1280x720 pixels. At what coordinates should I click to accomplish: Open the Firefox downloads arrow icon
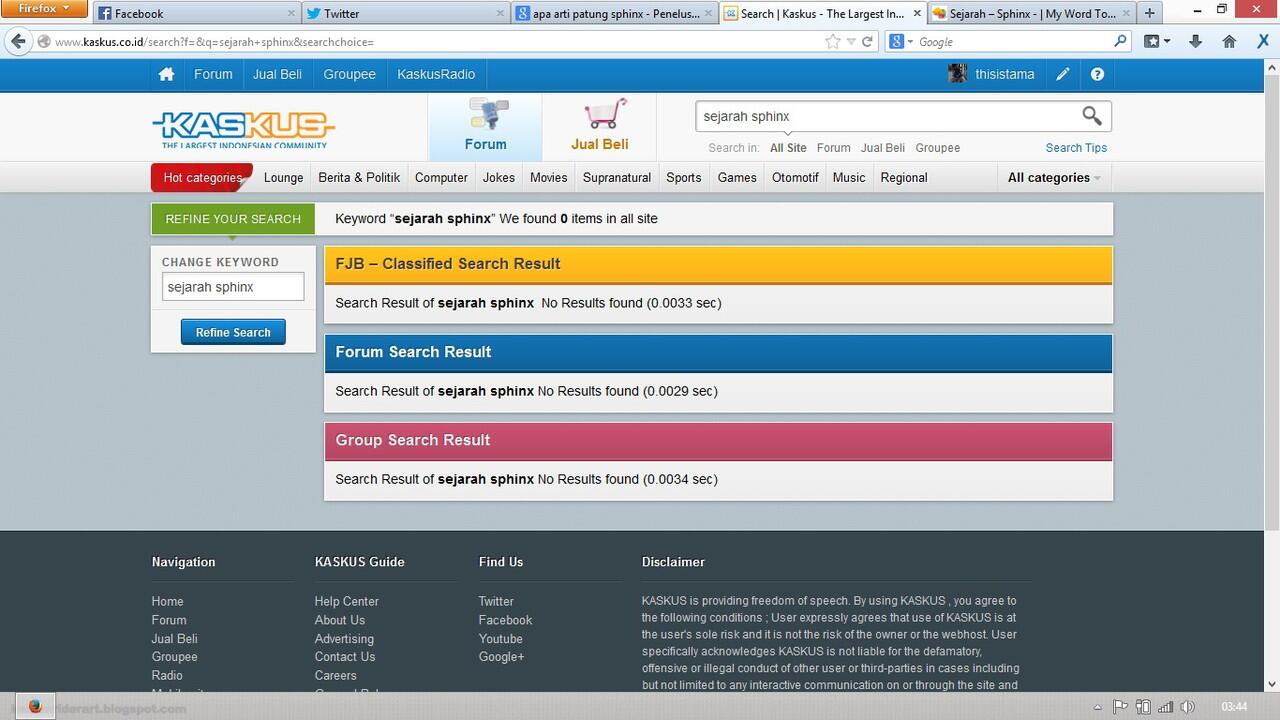[x=1195, y=42]
